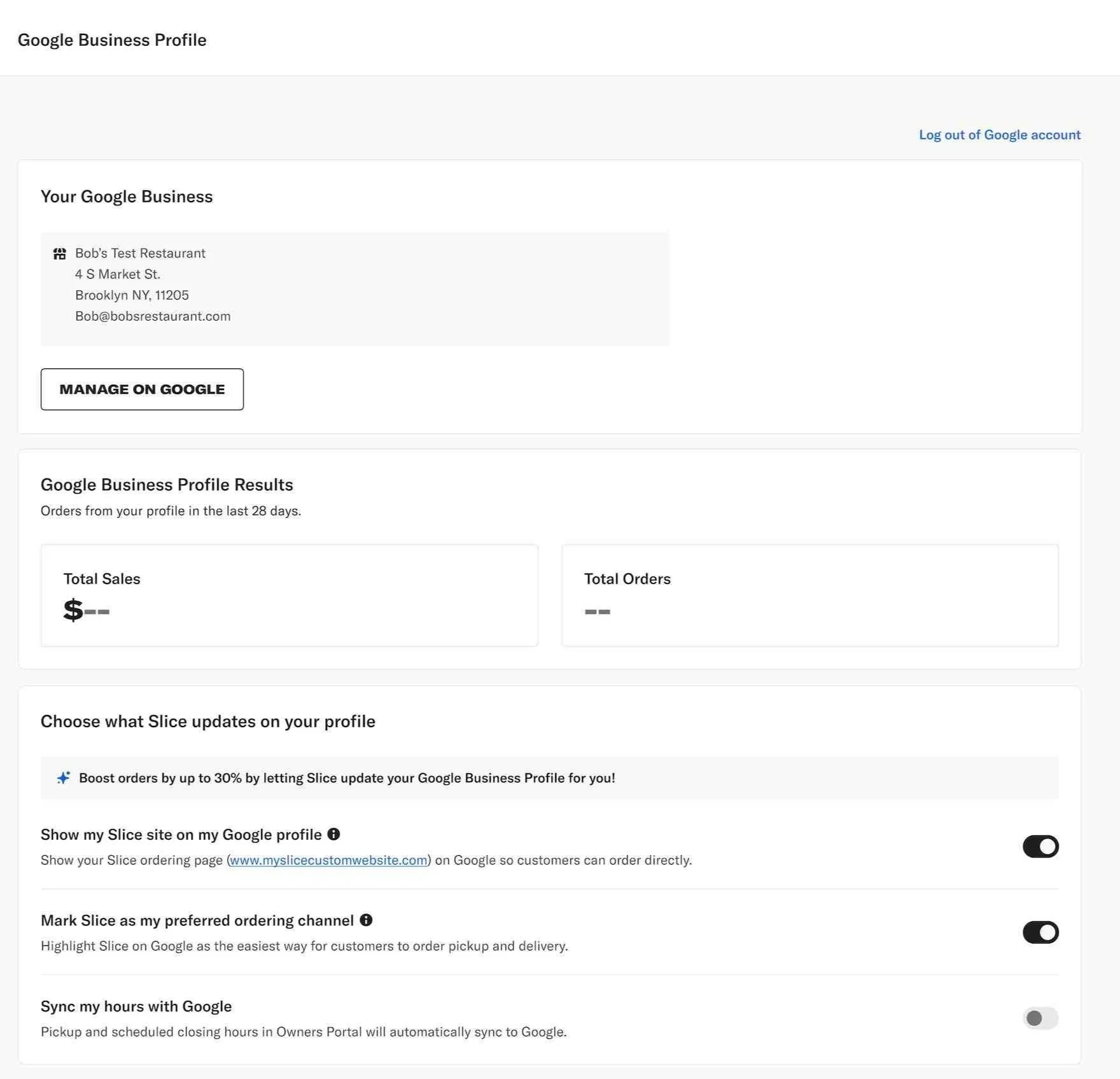The image size is (1120, 1079).
Task: Click the storefront icon beside Bob's Test Restaurant
Action: tap(59, 254)
